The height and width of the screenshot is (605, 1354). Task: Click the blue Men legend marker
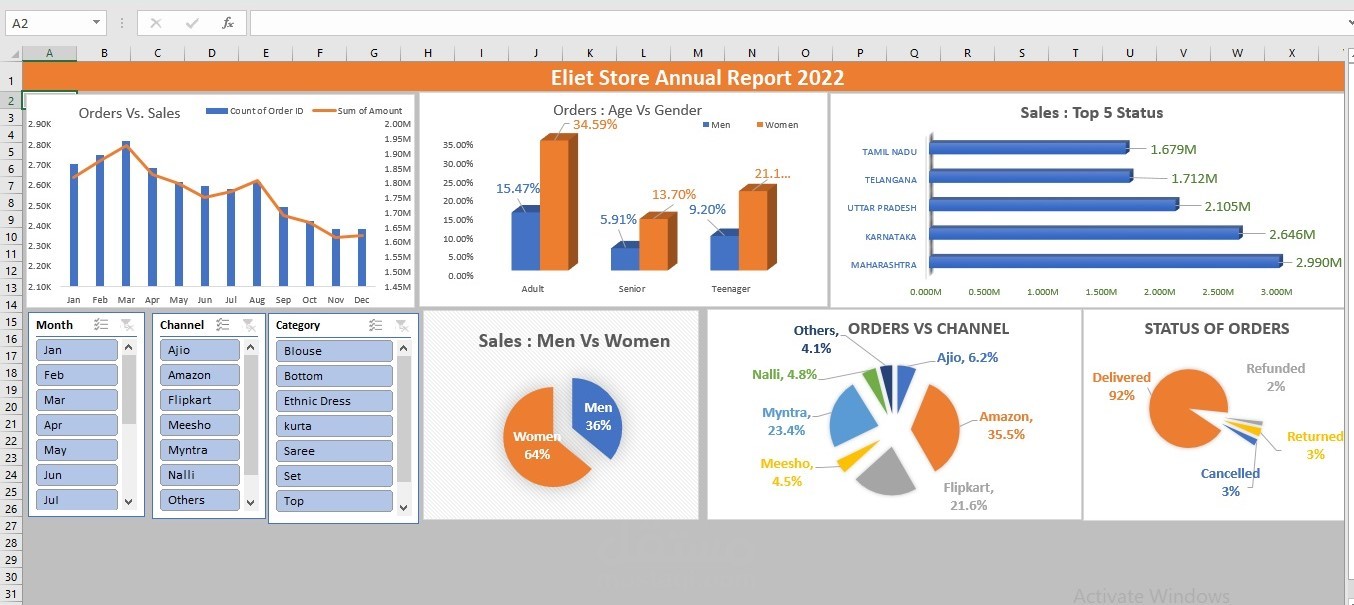click(706, 125)
